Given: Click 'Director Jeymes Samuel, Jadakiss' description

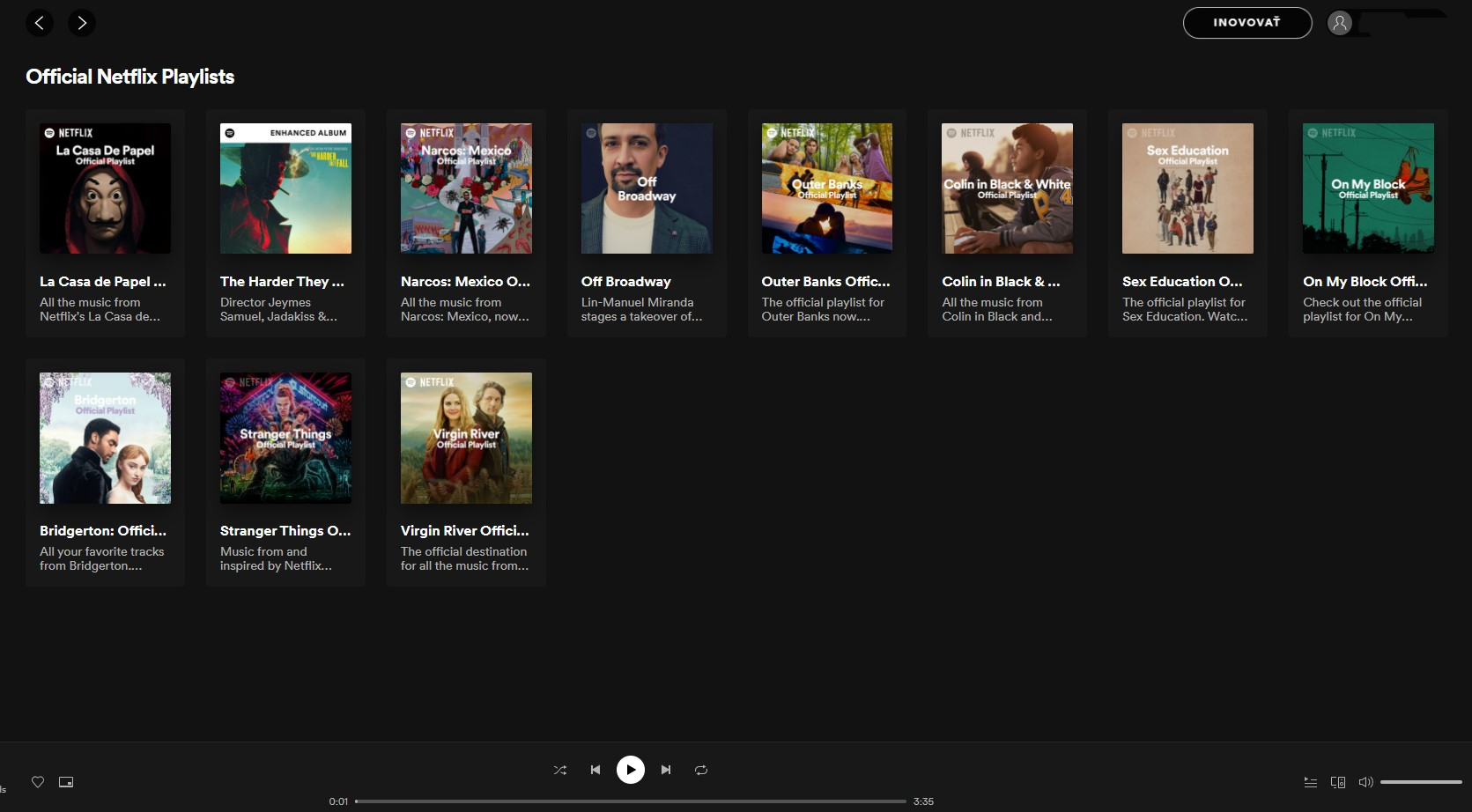Looking at the screenshot, I should click(279, 309).
